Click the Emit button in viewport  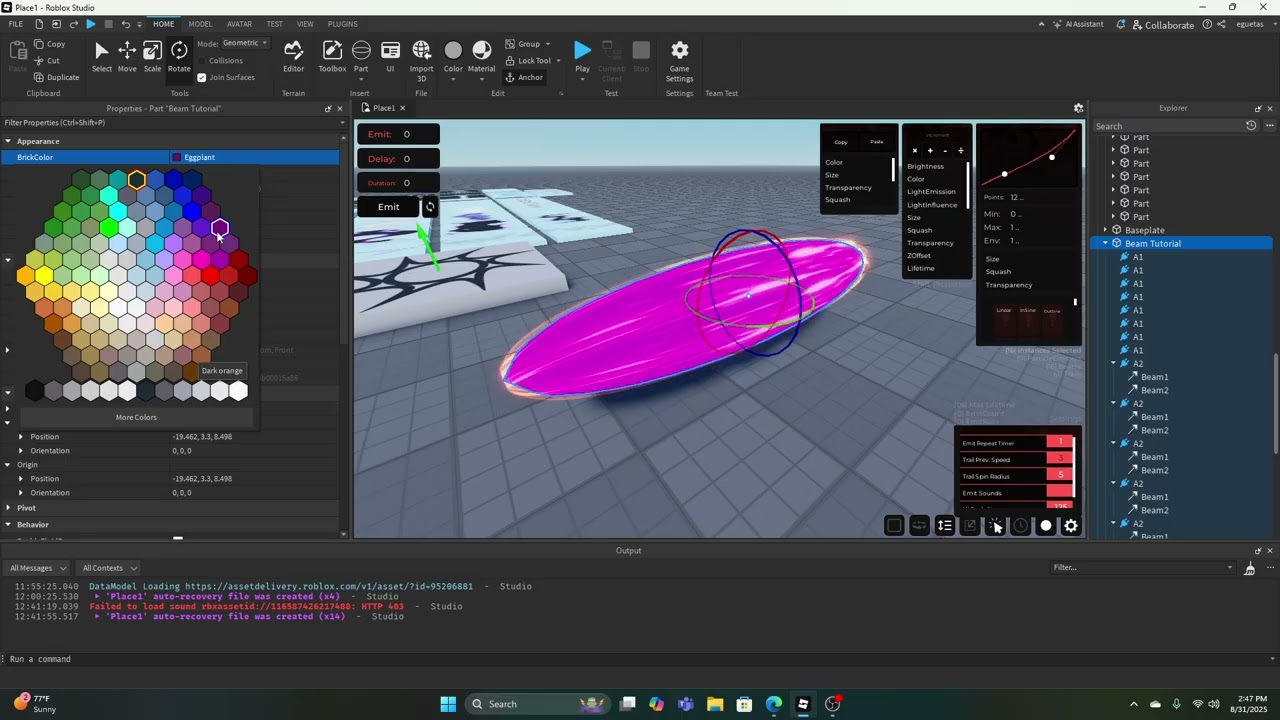(388, 207)
